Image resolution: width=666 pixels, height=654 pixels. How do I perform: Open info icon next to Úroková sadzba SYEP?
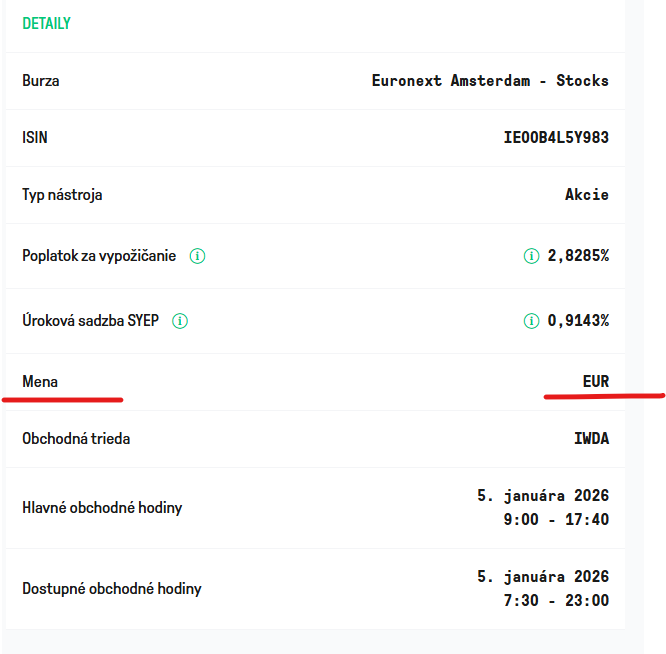pos(180,321)
